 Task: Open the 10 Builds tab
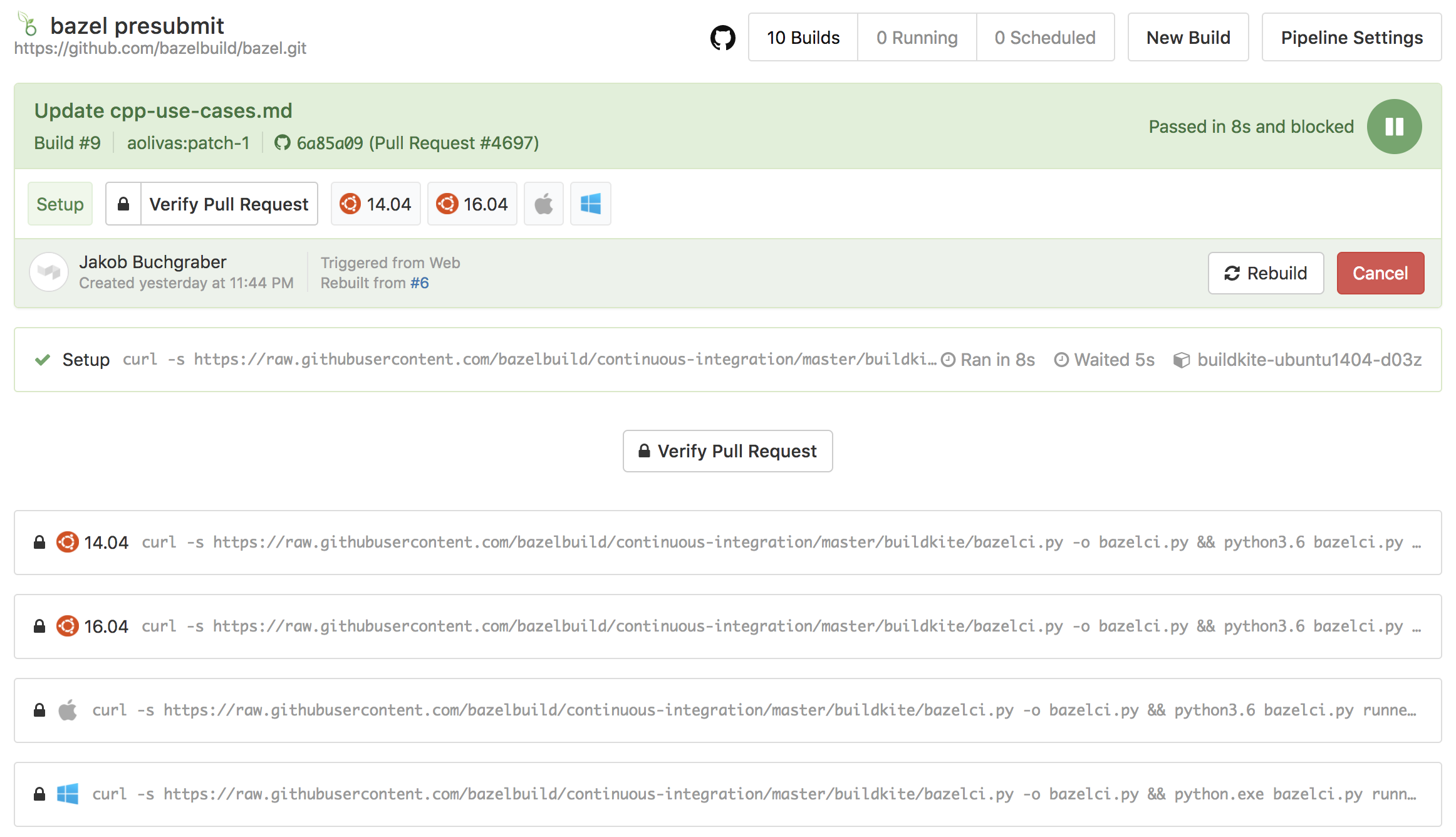pos(803,38)
